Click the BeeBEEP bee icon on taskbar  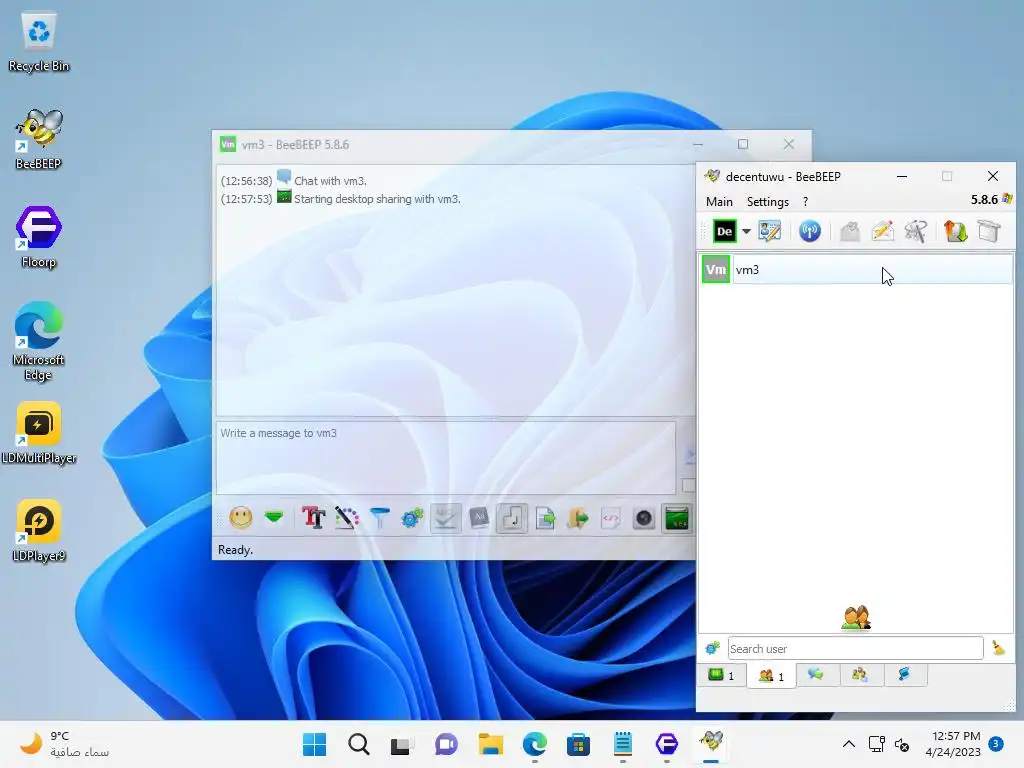[711, 743]
